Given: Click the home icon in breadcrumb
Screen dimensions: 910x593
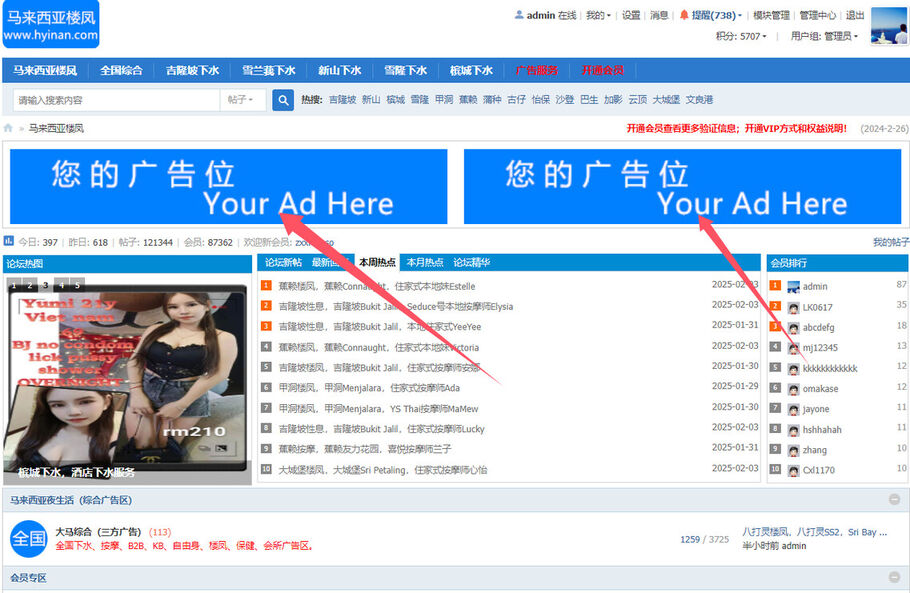Looking at the screenshot, I should tap(9, 128).
